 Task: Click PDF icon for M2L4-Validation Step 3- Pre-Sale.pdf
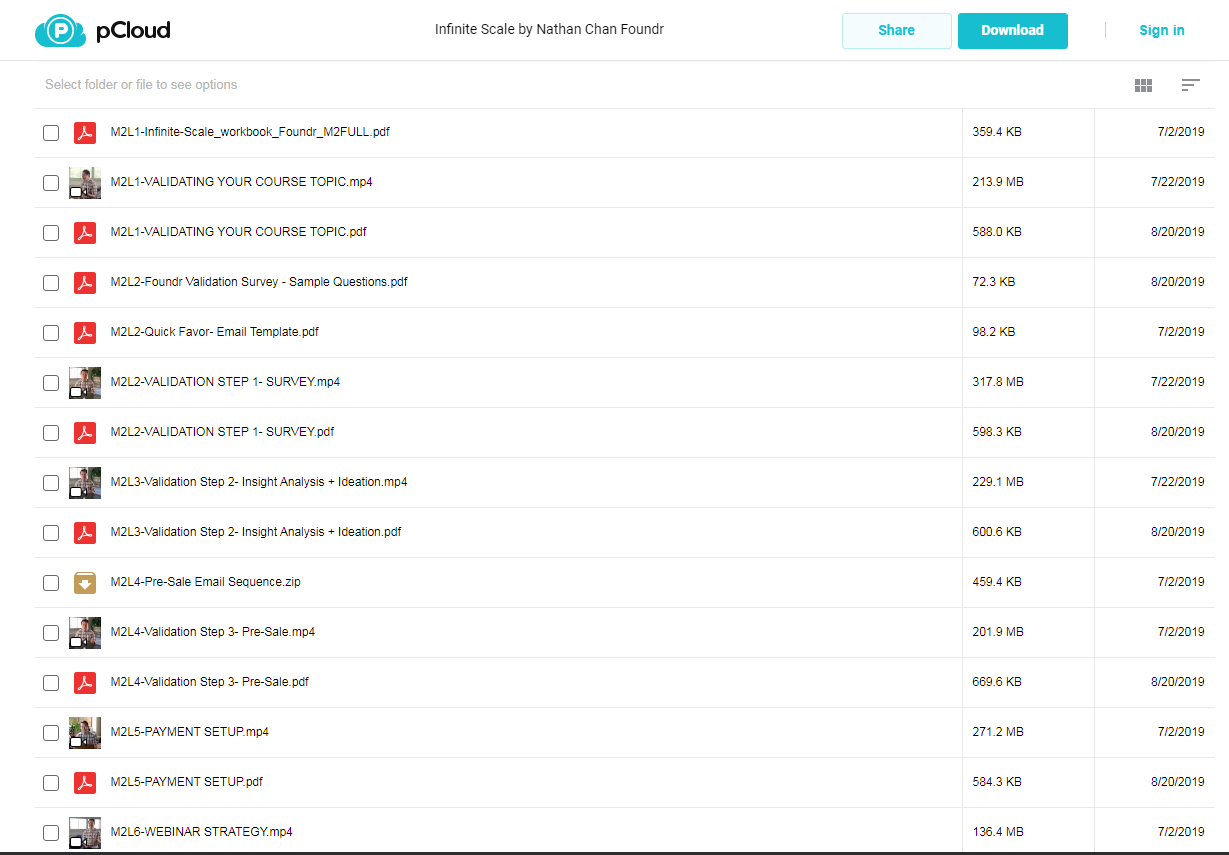tap(85, 682)
